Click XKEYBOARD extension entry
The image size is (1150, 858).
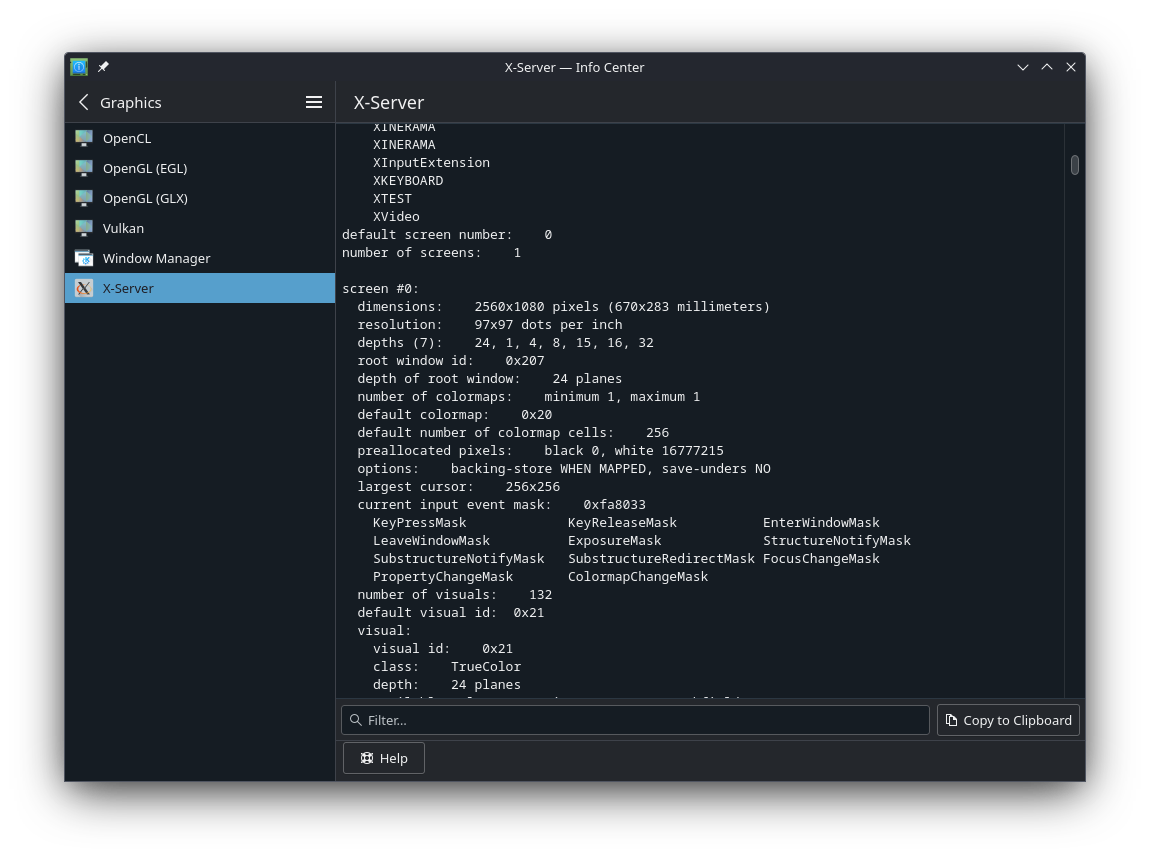[x=408, y=180]
